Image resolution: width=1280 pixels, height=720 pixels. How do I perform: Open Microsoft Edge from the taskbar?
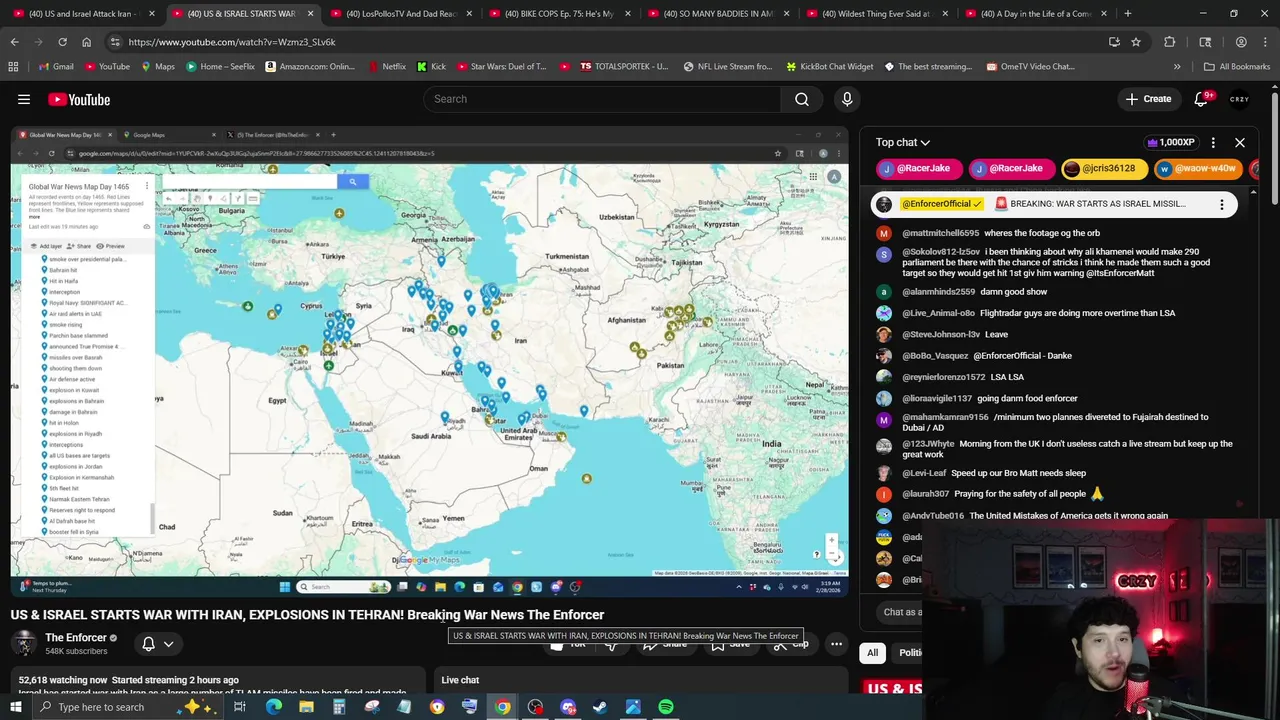pyautogui.click(x=273, y=707)
